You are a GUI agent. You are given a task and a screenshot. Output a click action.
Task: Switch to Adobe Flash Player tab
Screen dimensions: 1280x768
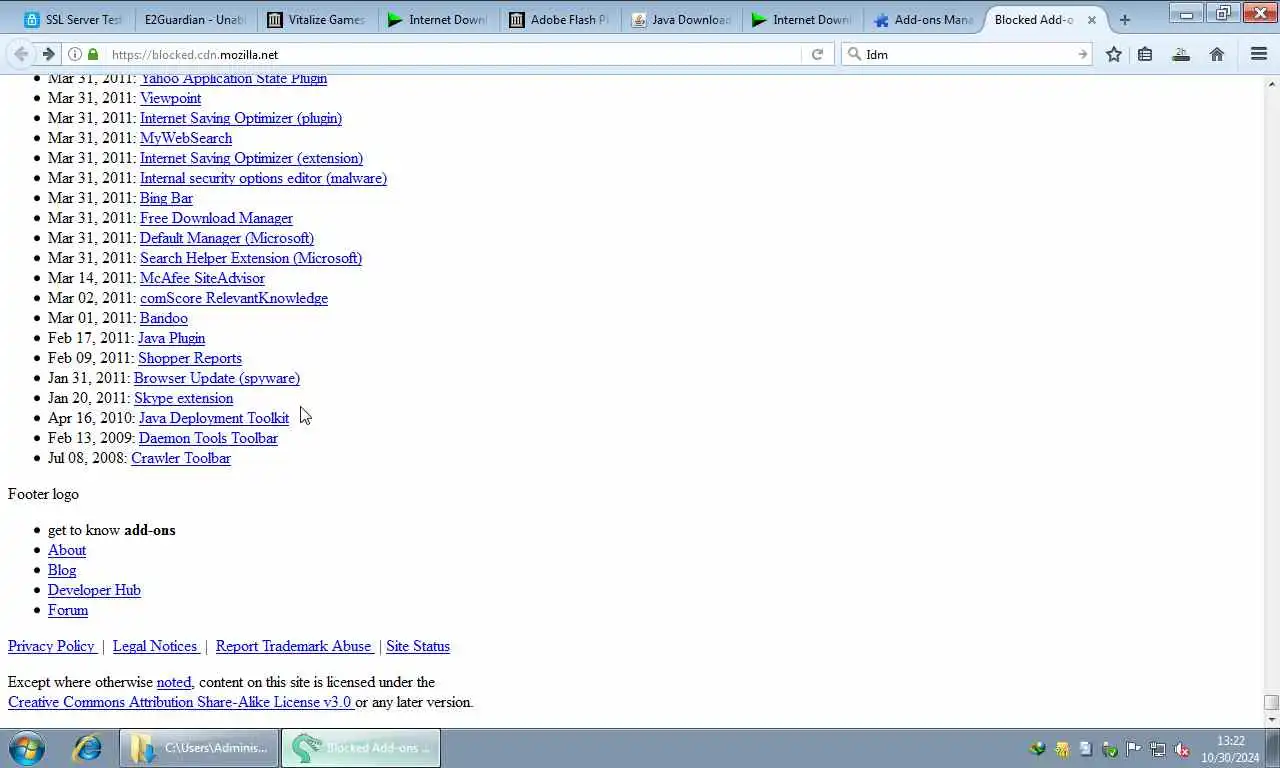559,20
